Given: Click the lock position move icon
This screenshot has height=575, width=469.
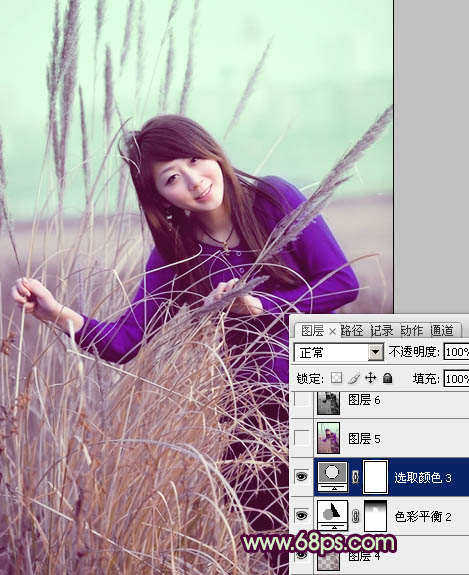Looking at the screenshot, I should [x=371, y=378].
